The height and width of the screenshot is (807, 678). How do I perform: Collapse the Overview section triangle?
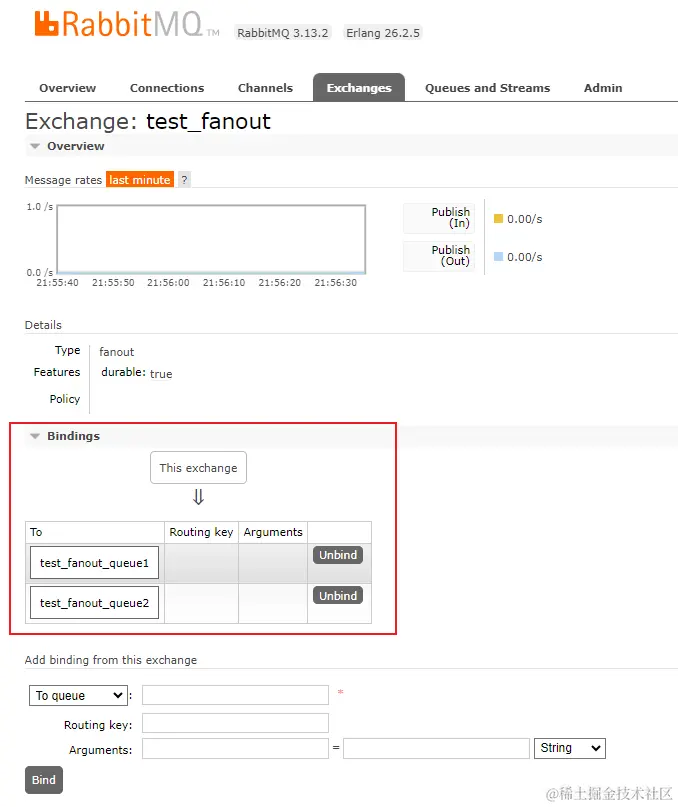tap(35, 146)
